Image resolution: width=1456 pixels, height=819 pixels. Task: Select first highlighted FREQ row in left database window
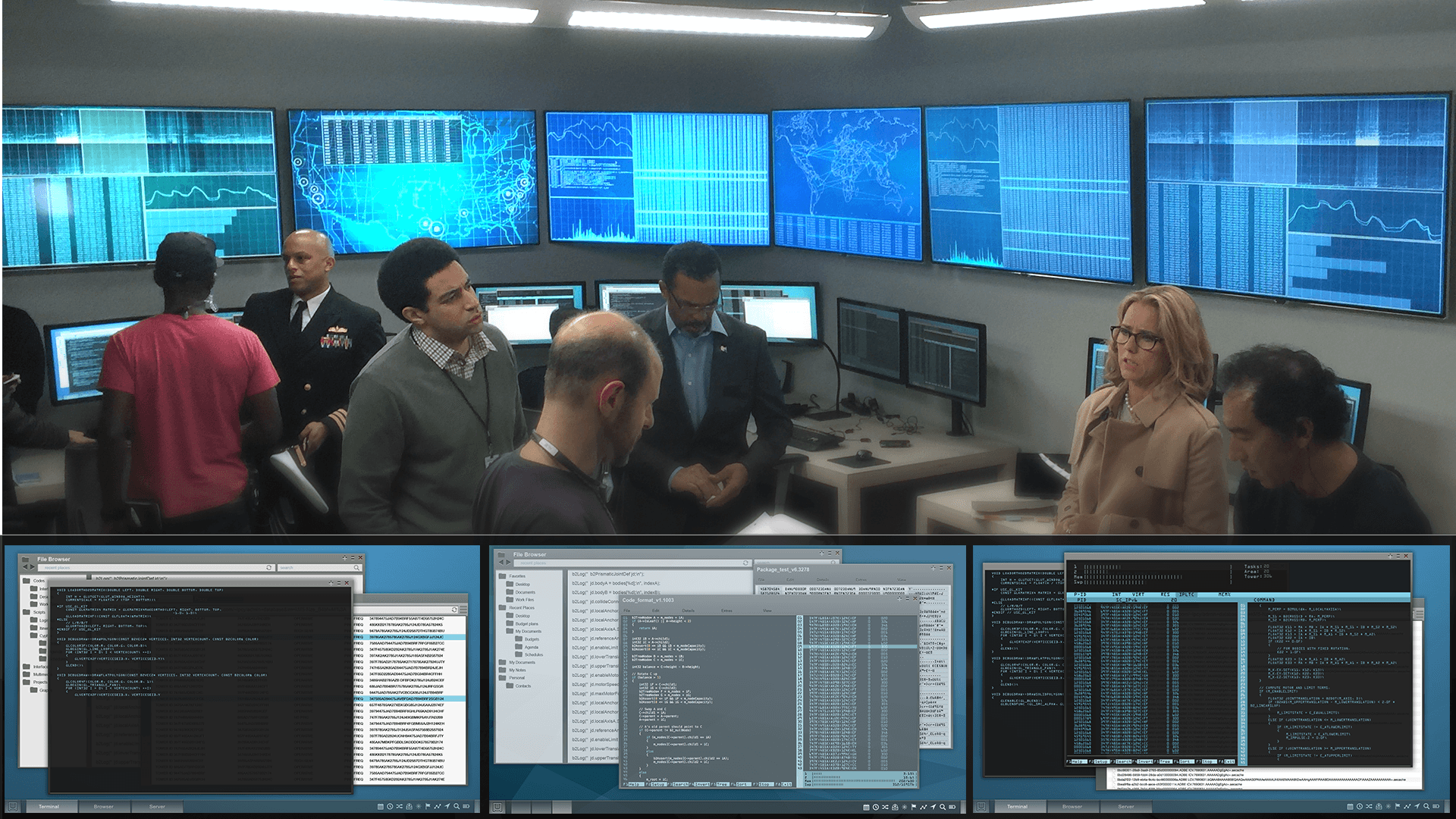click(410, 637)
